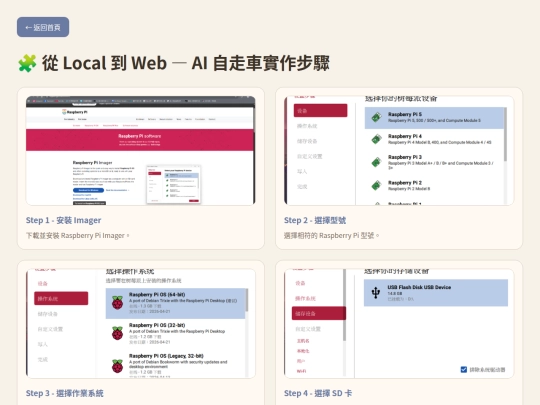Select the Raspberry Pi OS (32-bit) row

[x=175, y=333]
